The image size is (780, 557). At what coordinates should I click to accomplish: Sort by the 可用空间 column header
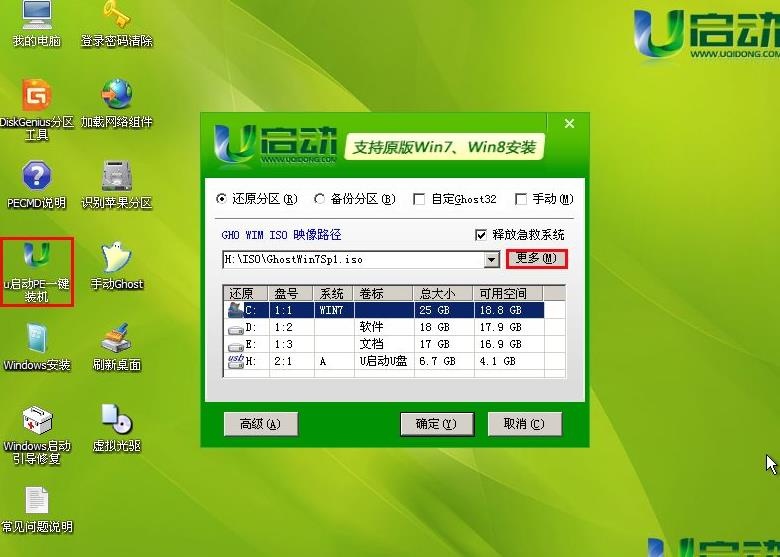click(x=508, y=293)
